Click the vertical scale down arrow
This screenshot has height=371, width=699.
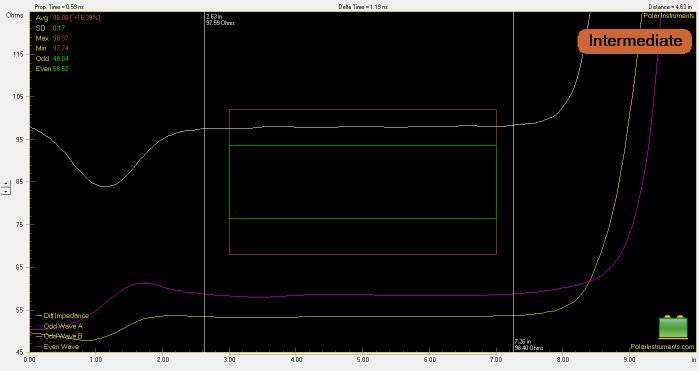pyautogui.click(x=6, y=191)
